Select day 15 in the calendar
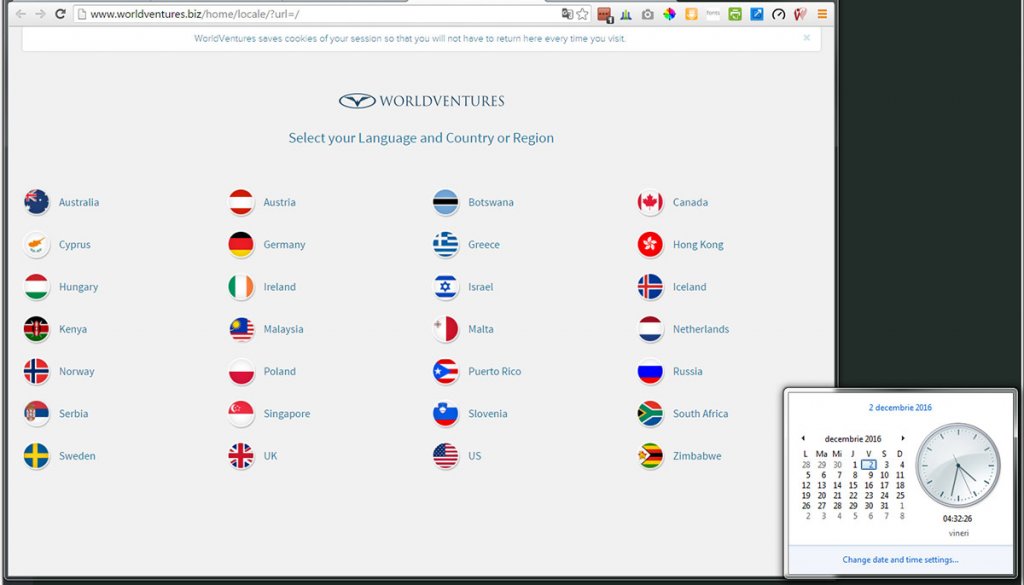The height and width of the screenshot is (585, 1024). coord(853,485)
